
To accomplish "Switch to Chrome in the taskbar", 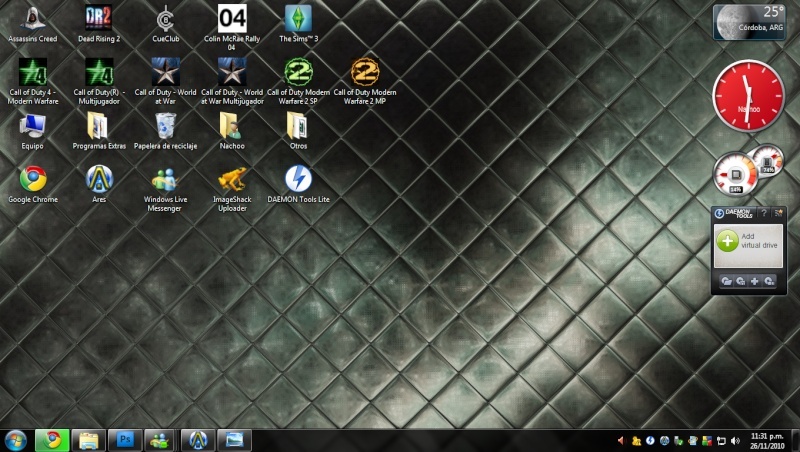I will click(x=52, y=440).
